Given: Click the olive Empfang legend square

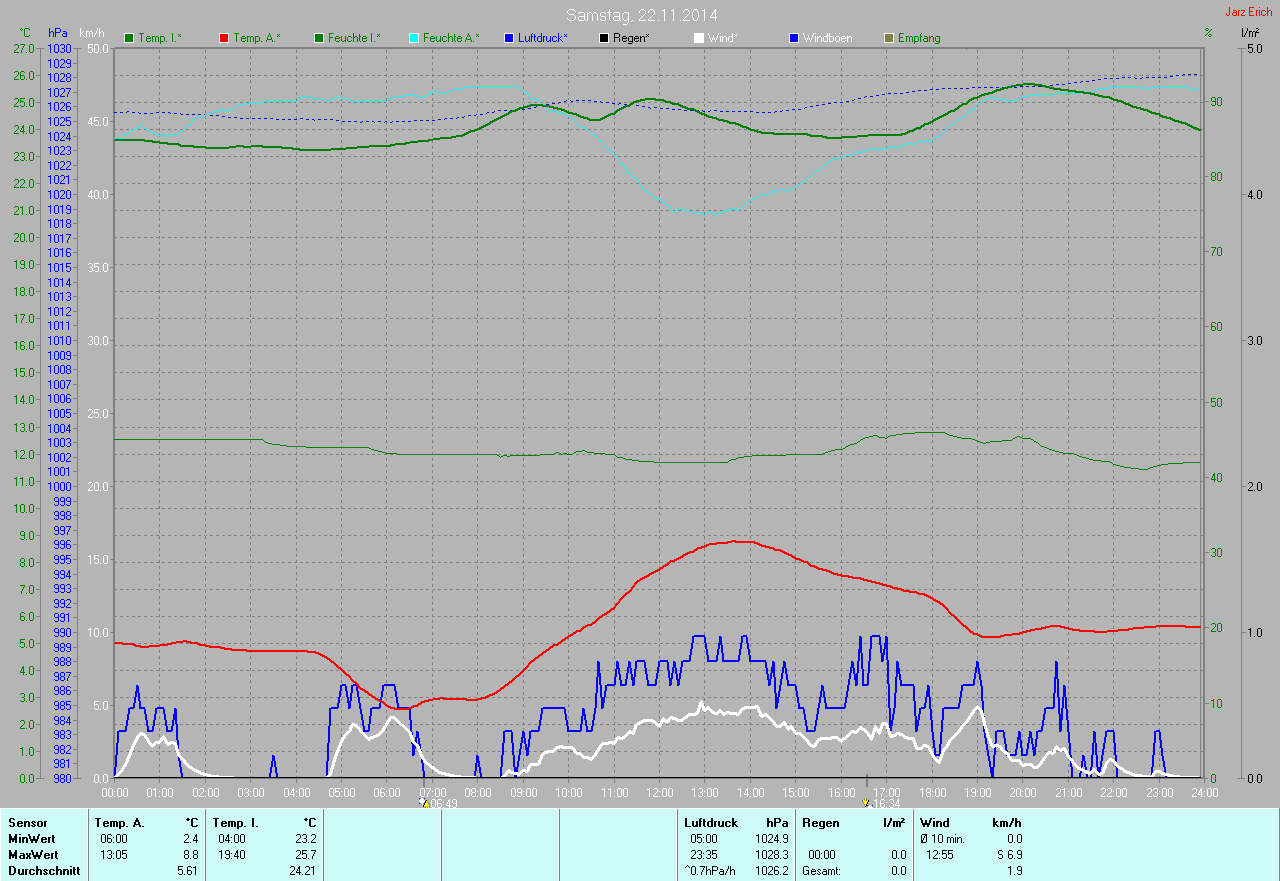Looking at the screenshot, I should click(x=889, y=38).
